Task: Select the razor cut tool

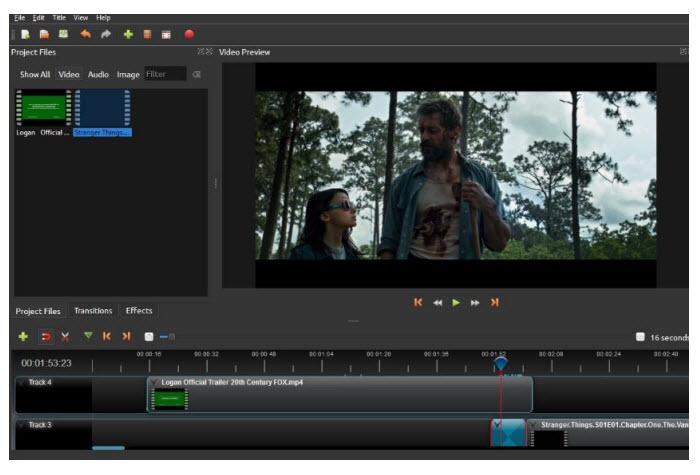Action: click(65, 337)
